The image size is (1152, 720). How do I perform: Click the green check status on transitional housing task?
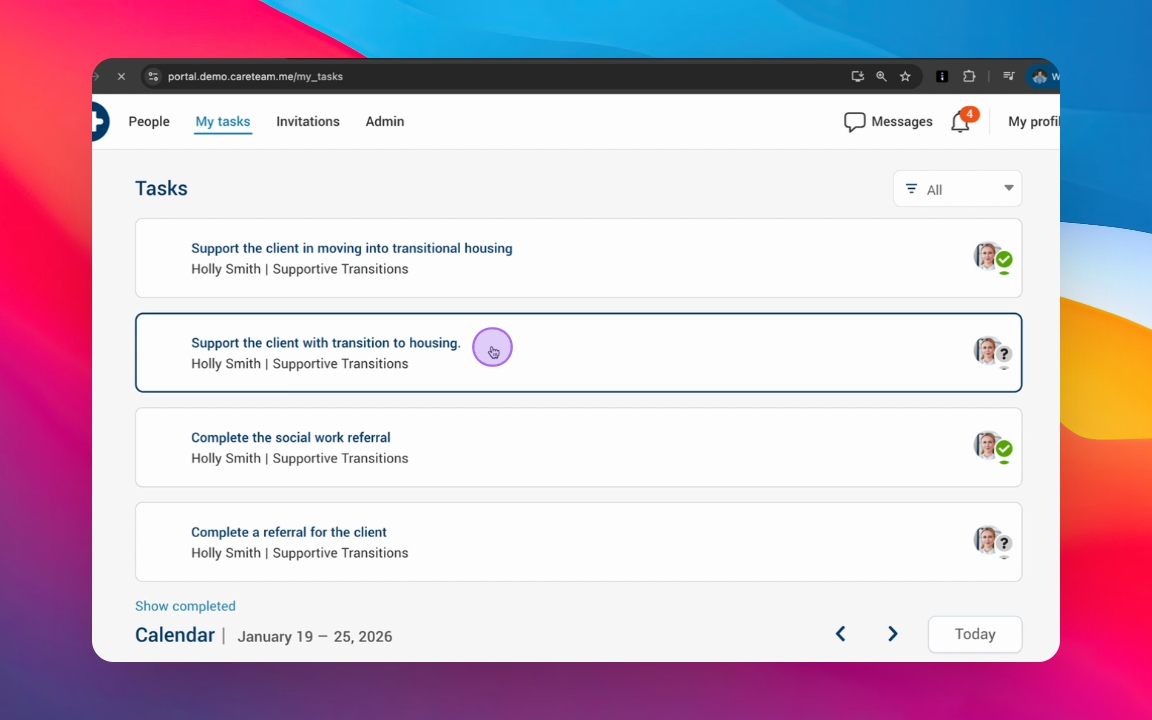click(x=1004, y=260)
